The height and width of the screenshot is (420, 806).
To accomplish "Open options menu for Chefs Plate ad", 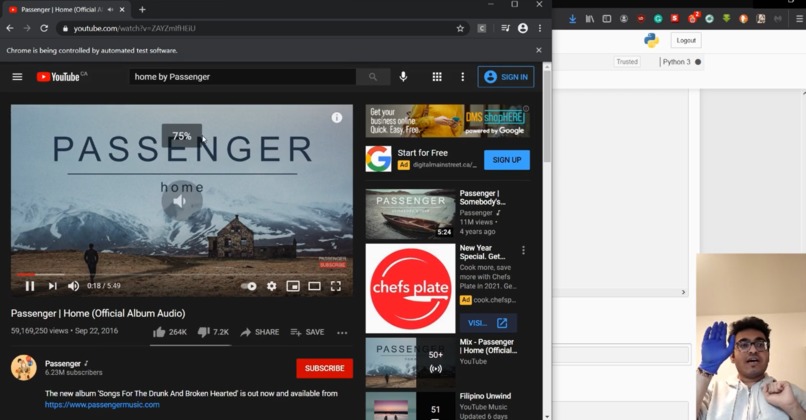I will click(523, 250).
